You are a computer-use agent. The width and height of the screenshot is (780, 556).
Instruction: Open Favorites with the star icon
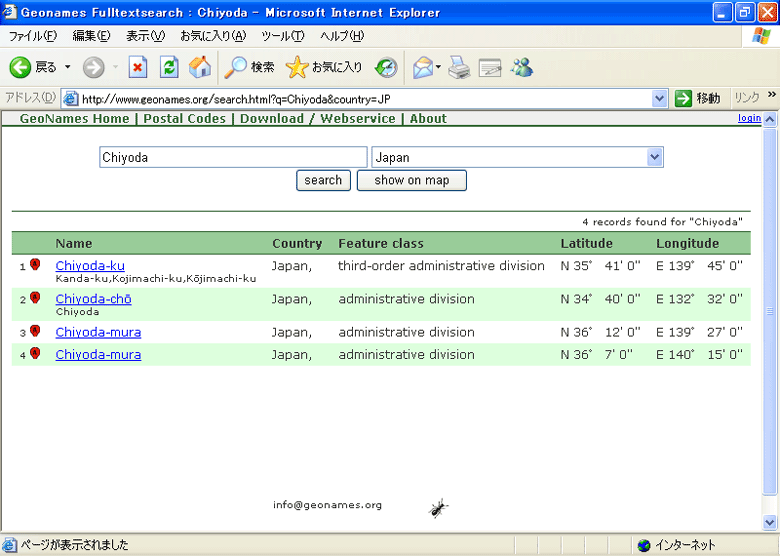point(324,67)
